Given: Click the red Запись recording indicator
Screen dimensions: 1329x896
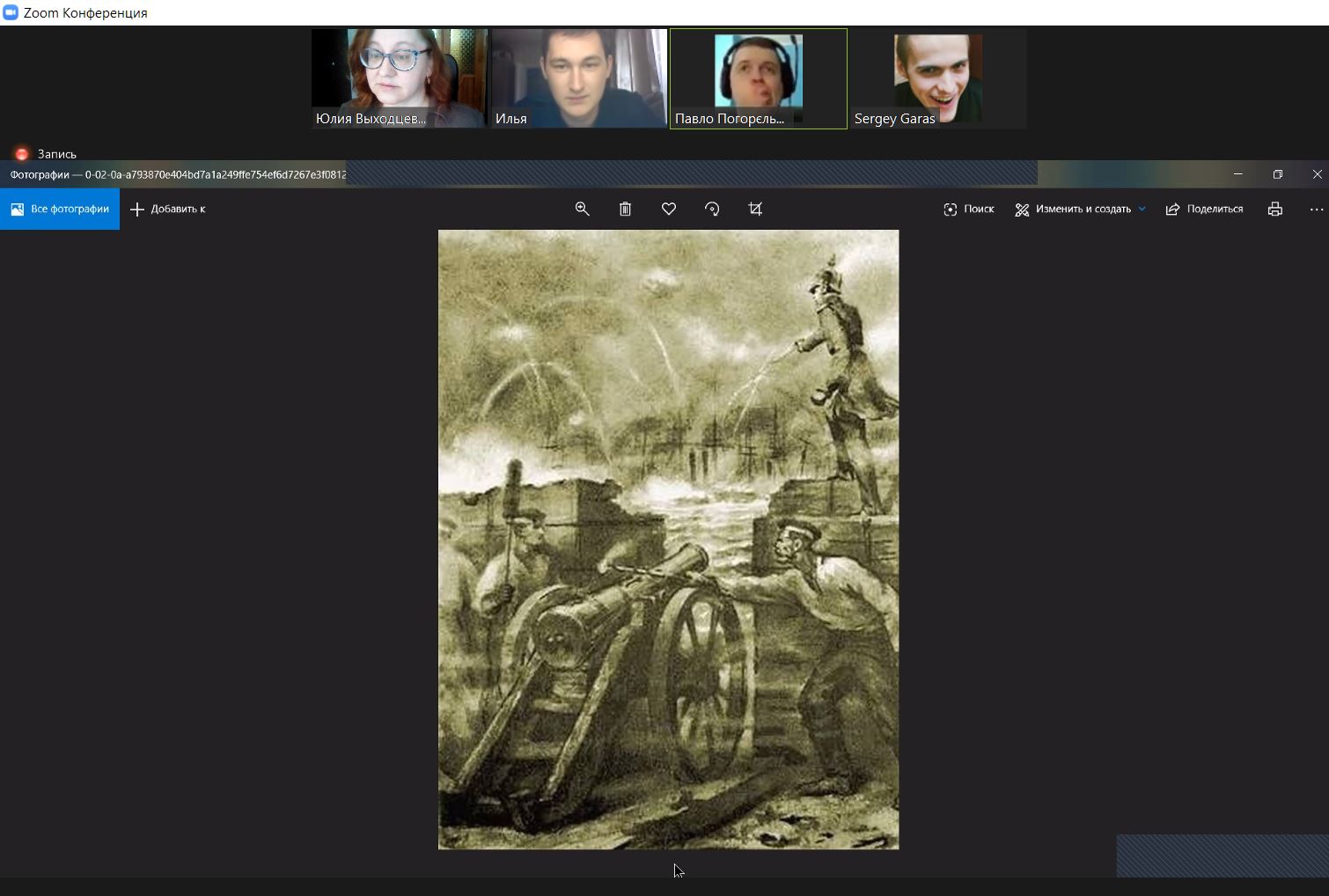Looking at the screenshot, I should point(21,154).
